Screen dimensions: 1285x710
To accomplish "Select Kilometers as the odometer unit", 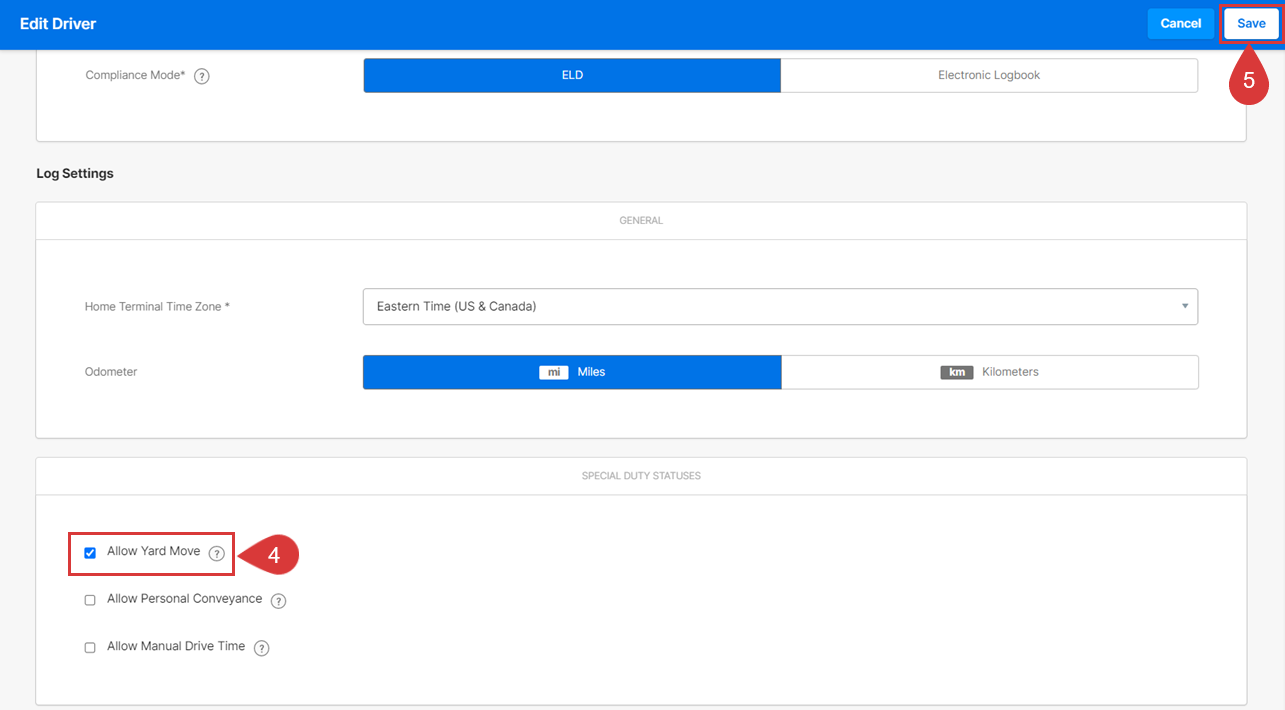I will (x=989, y=372).
